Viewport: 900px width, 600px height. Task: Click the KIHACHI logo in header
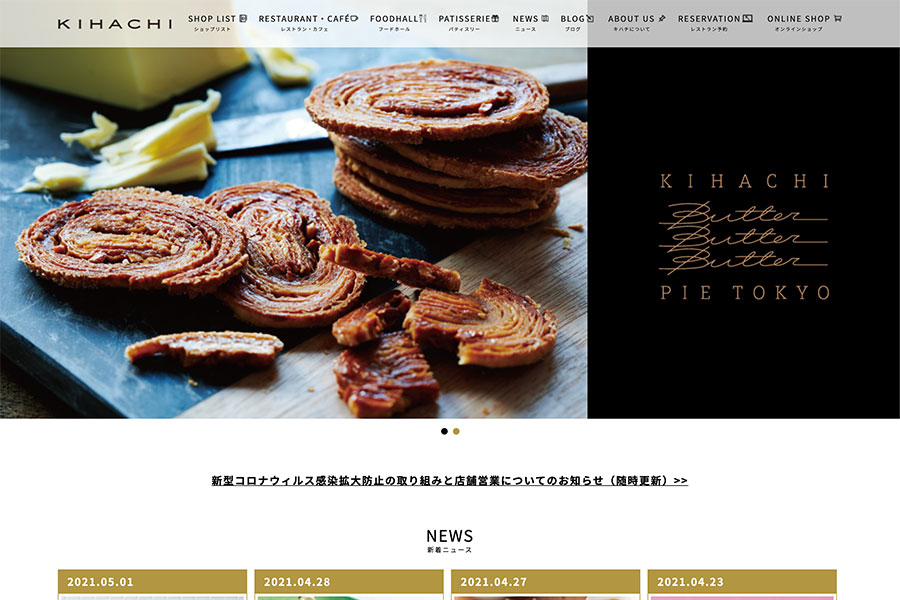115,24
